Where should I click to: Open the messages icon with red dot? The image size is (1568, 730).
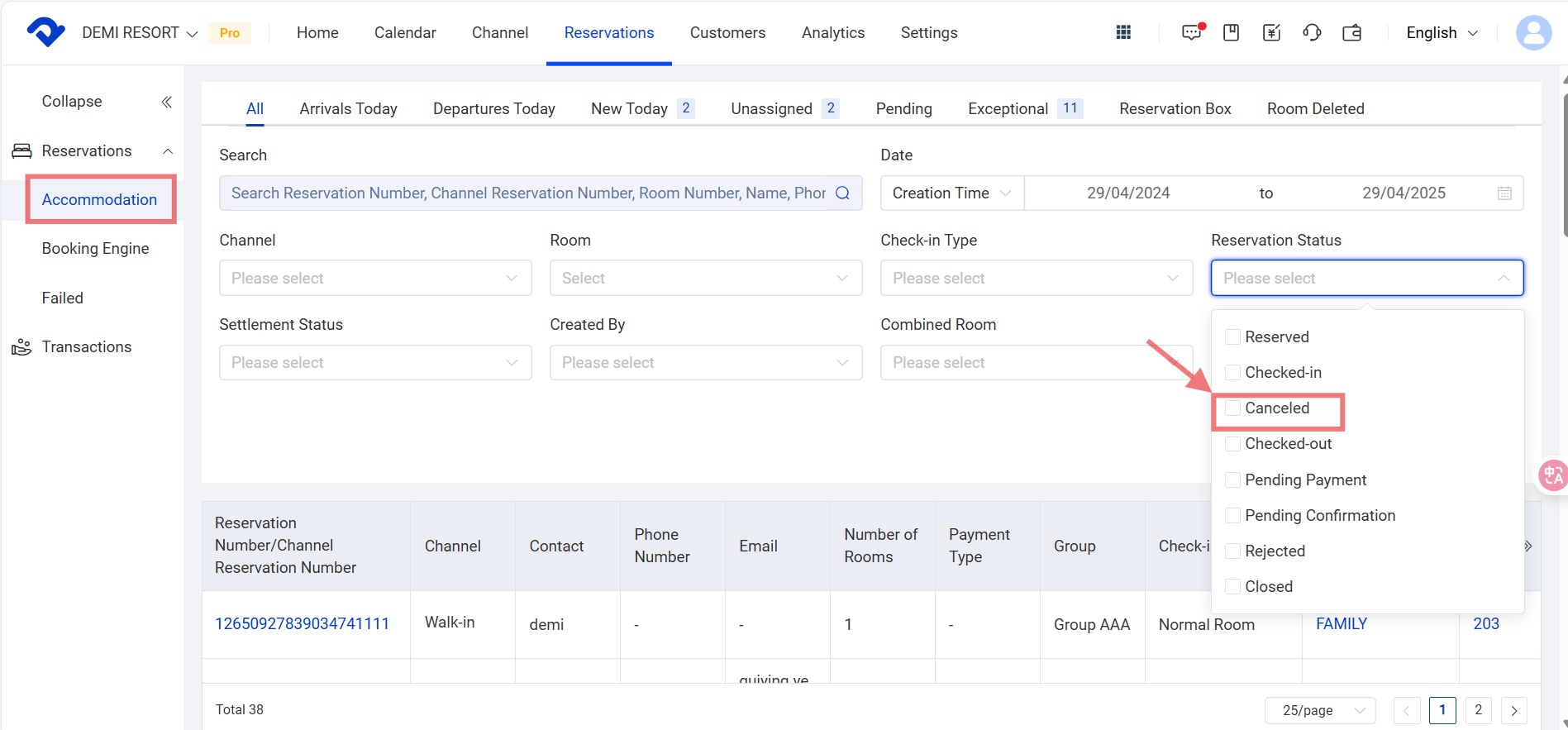point(1191,32)
